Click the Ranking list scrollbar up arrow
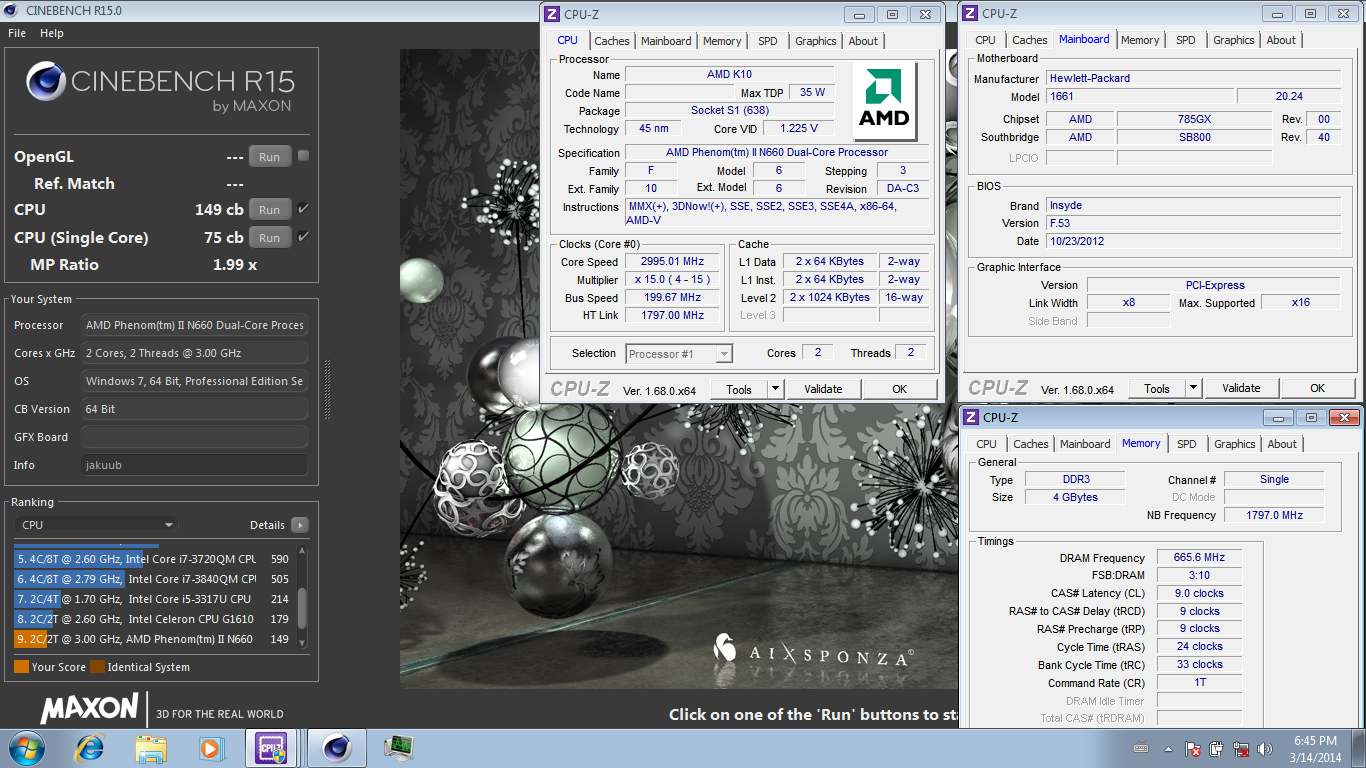The image size is (1366, 768). (x=303, y=550)
